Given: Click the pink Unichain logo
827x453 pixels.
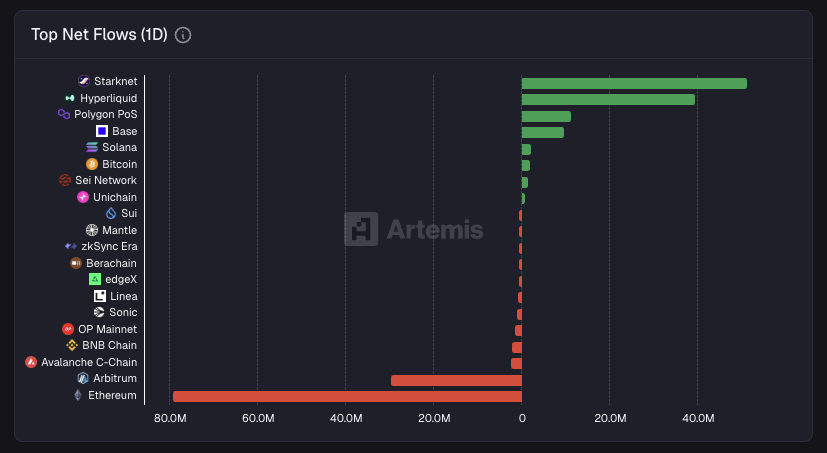Looking at the screenshot, I should 83,197.
